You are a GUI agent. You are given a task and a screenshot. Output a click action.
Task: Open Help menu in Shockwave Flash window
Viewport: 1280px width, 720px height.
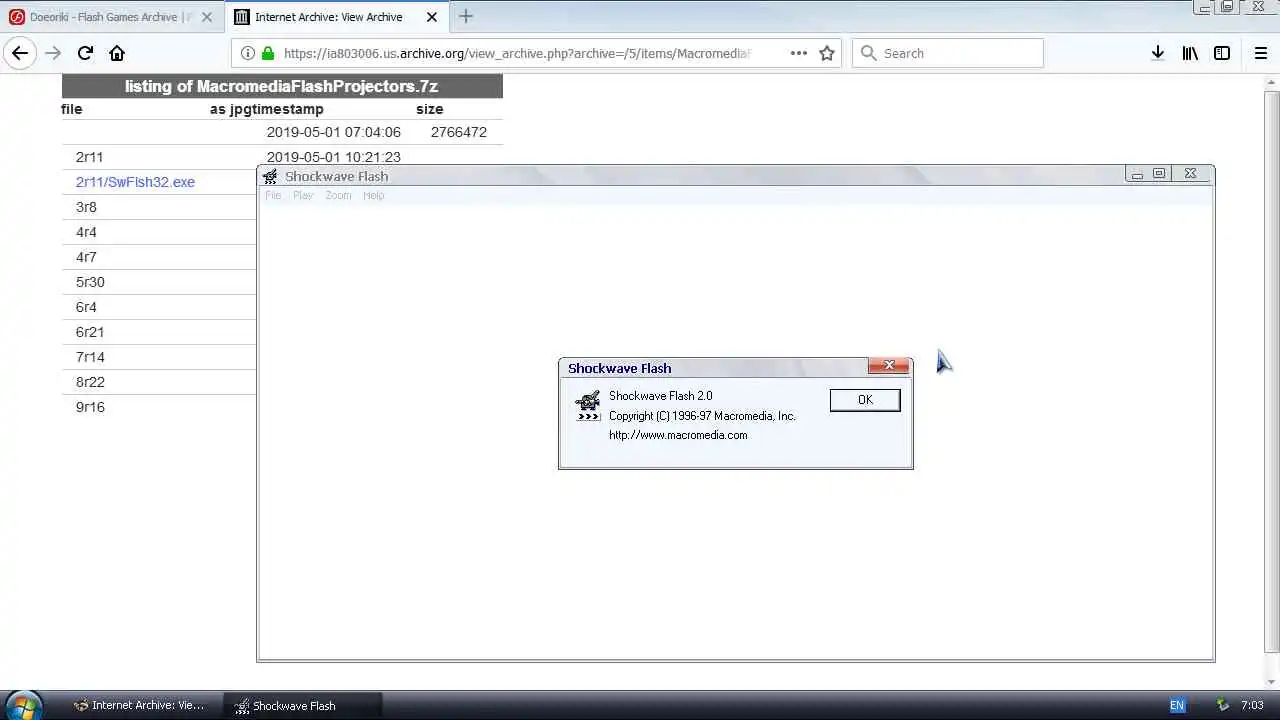[373, 196]
